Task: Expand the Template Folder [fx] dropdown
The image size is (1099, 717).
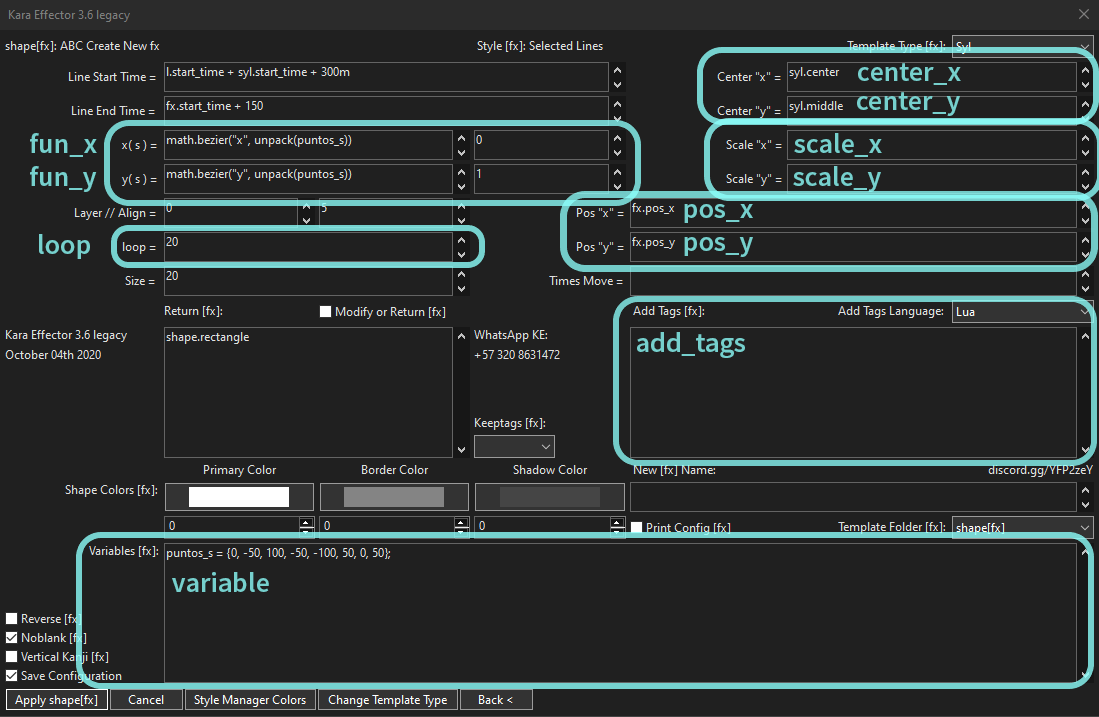Action: [1022, 527]
